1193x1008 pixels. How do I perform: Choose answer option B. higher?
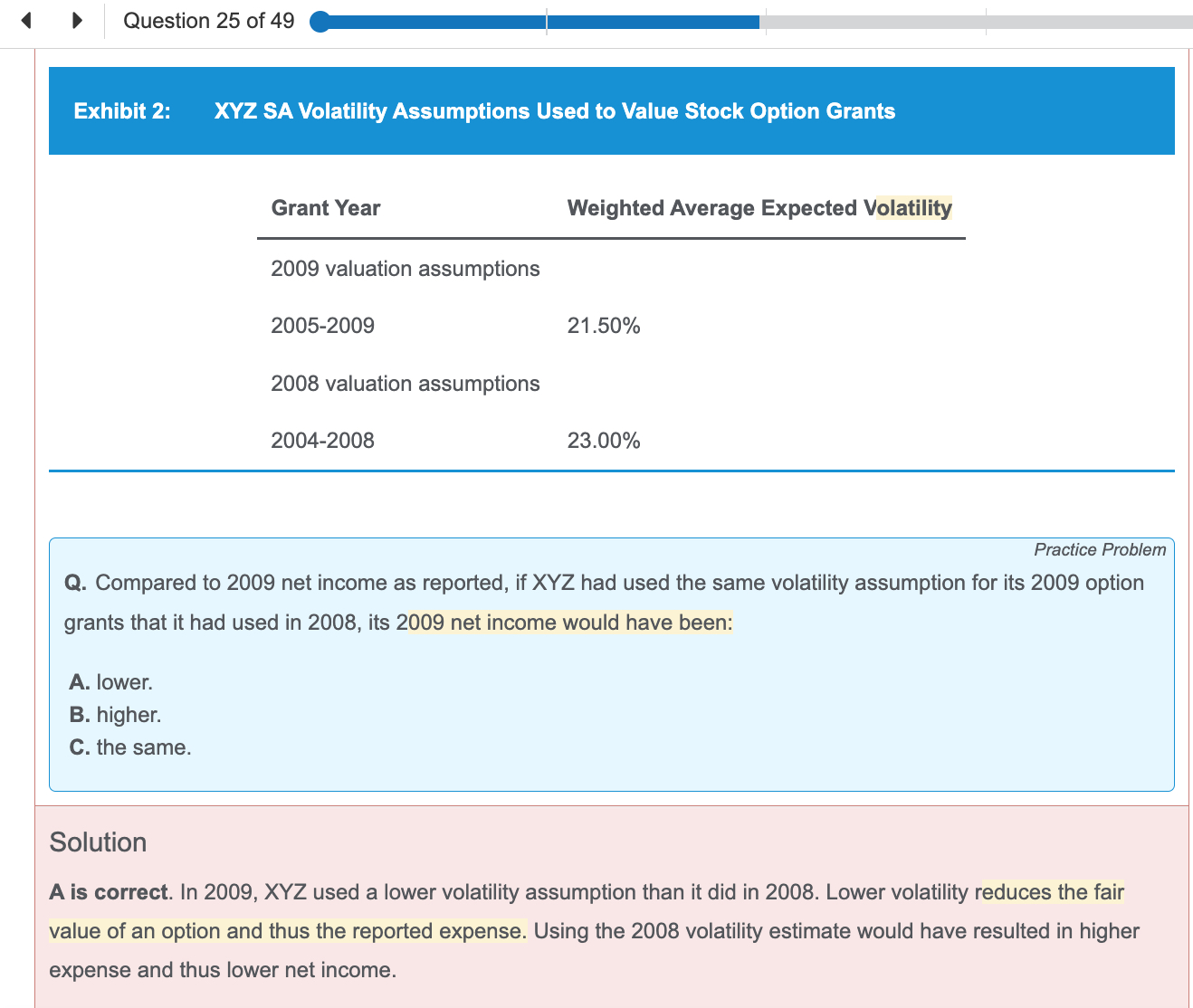[x=115, y=715]
